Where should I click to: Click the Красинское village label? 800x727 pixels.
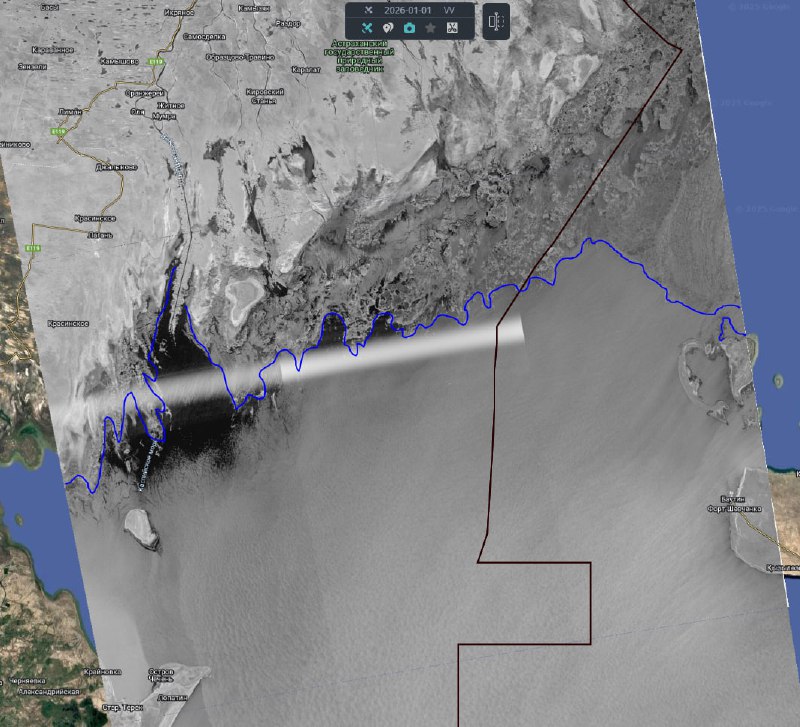tap(97, 217)
